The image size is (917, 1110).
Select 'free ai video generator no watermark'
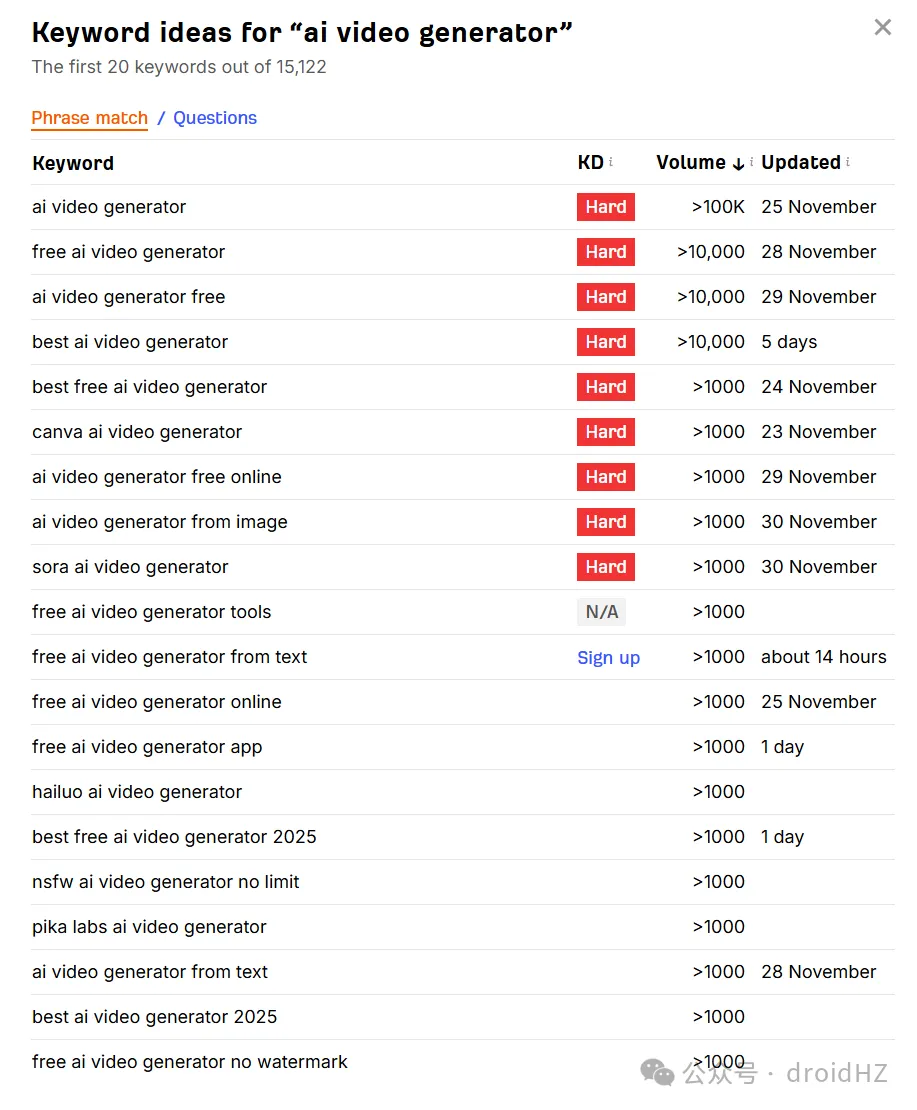point(190,1062)
